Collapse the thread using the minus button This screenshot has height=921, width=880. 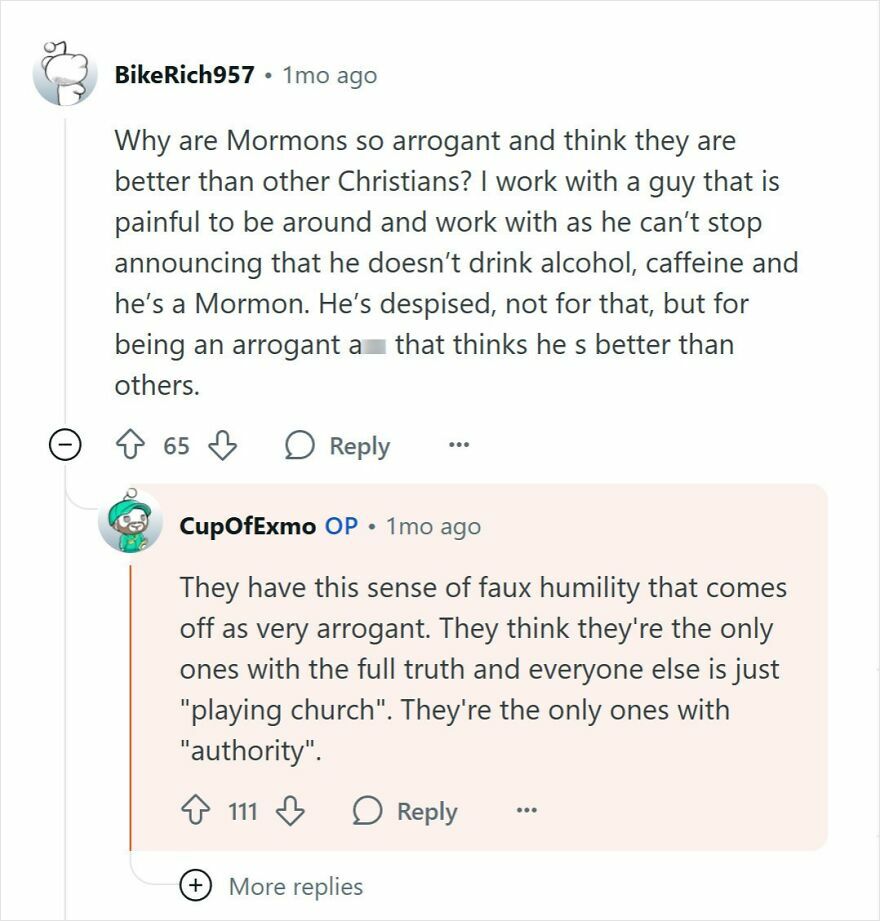64,446
